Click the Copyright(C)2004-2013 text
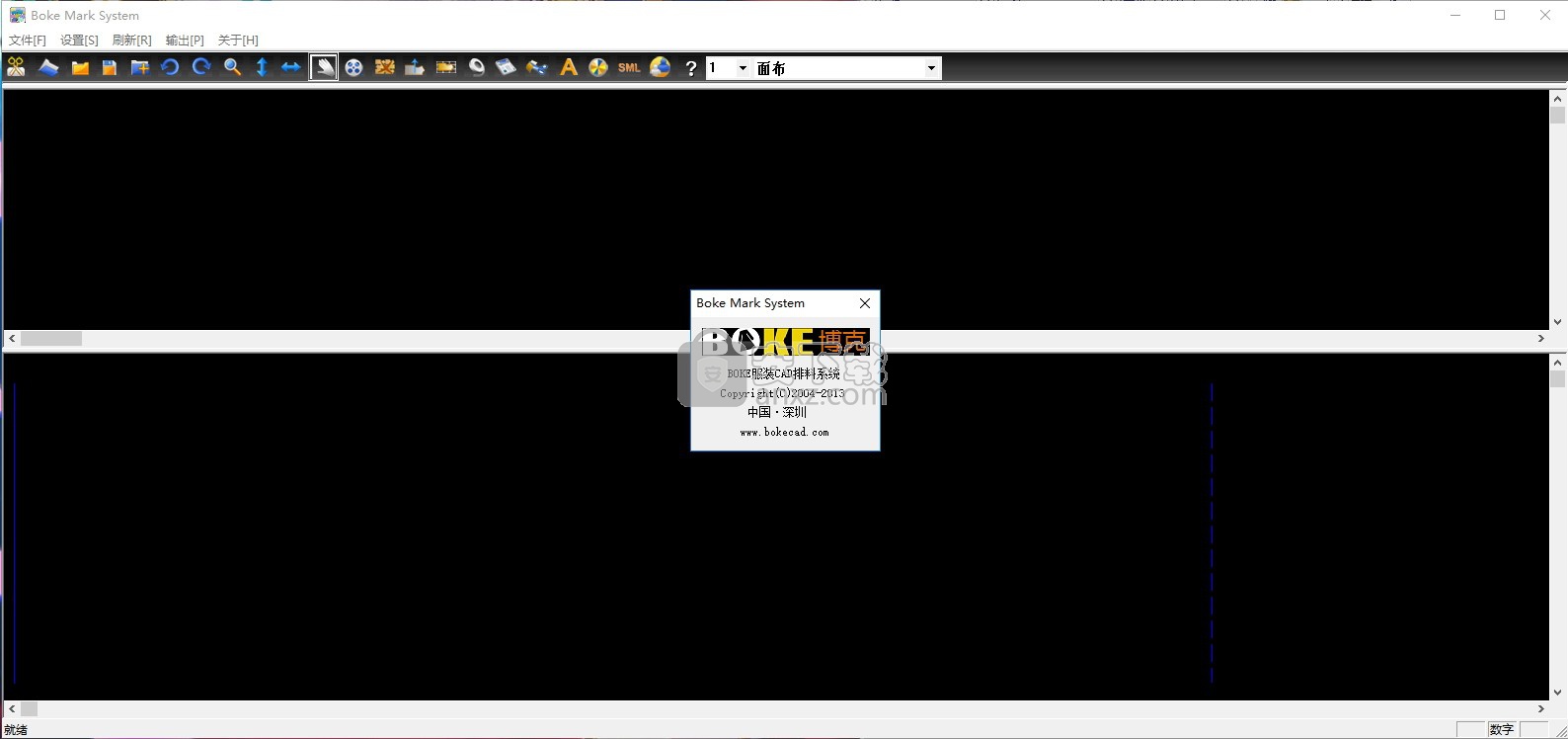Viewport: 1568px width, 739px height. click(782, 393)
